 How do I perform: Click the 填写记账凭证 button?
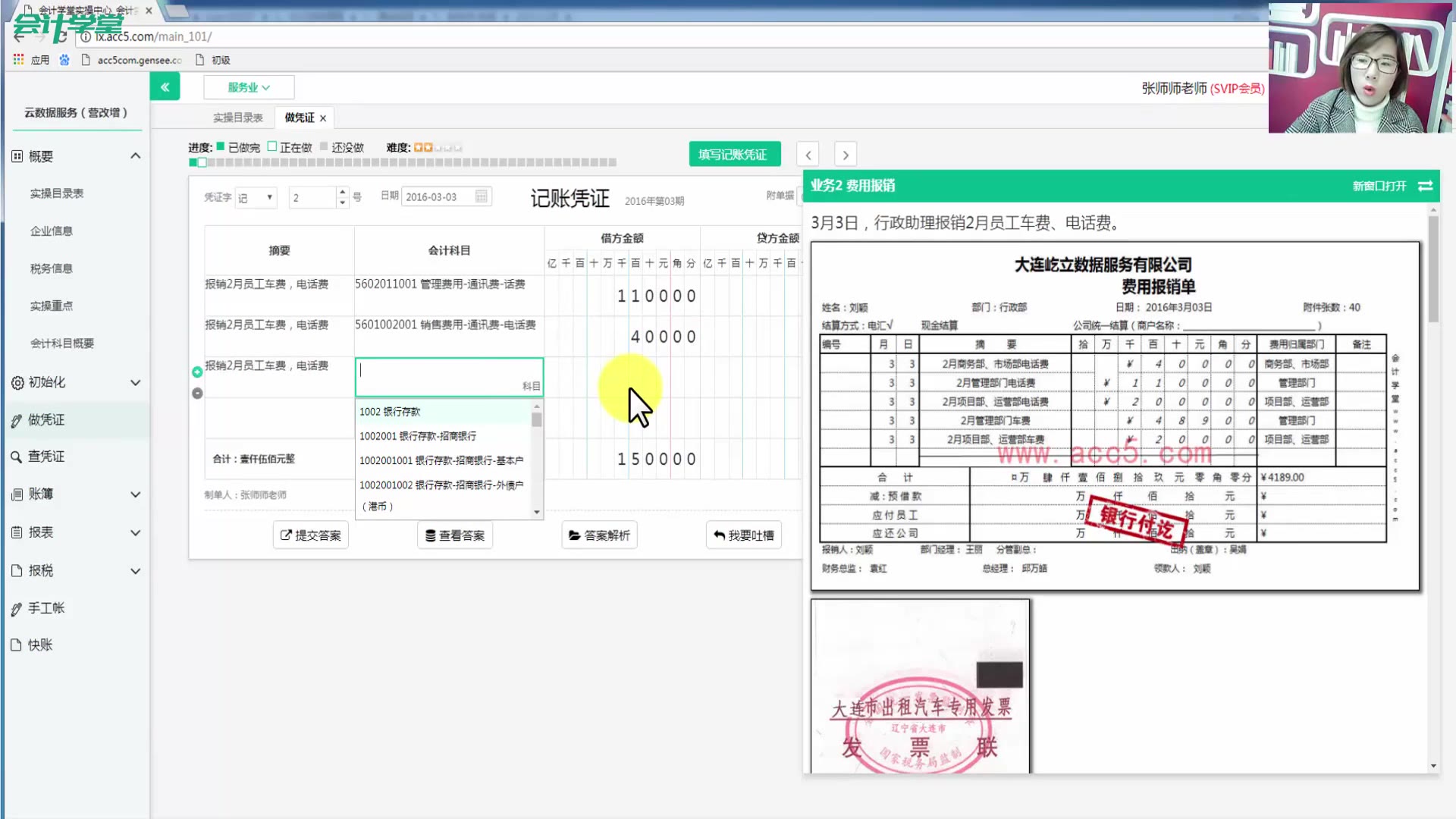(x=732, y=155)
